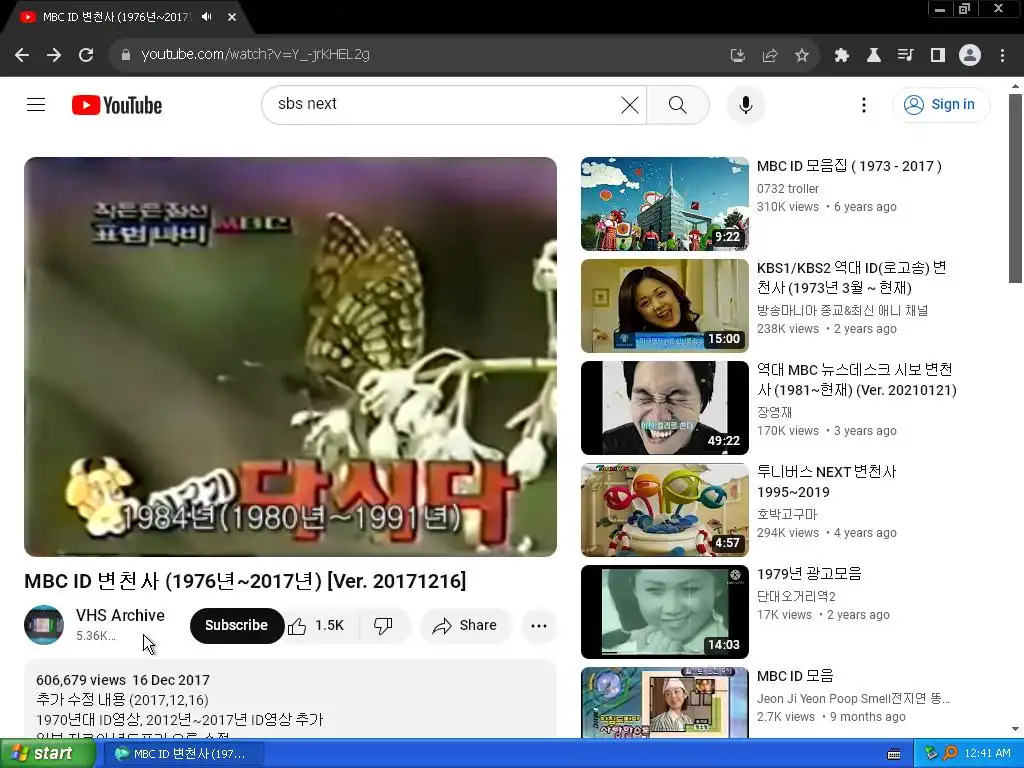Open 'KBS1/KBS2 역대 ID' video title
Screen dimensions: 1024x768
coord(852,278)
